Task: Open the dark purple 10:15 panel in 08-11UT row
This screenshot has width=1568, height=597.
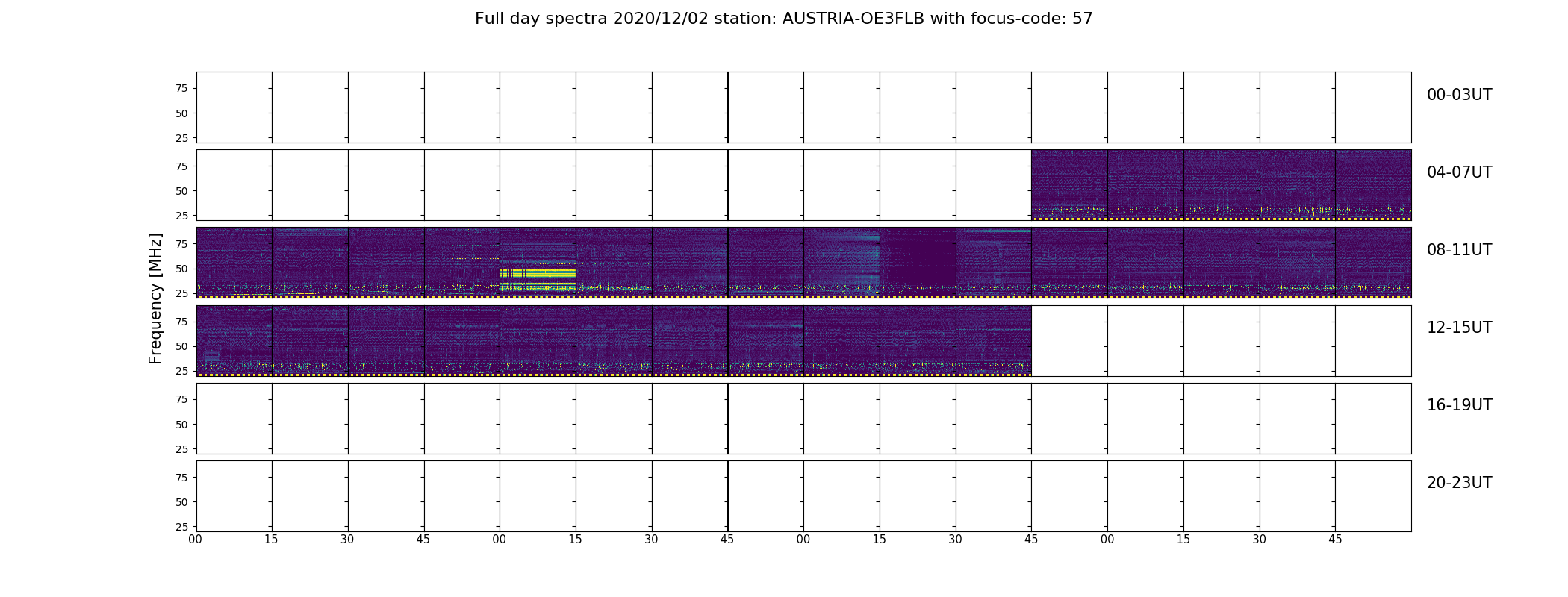Action: click(x=918, y=263)
